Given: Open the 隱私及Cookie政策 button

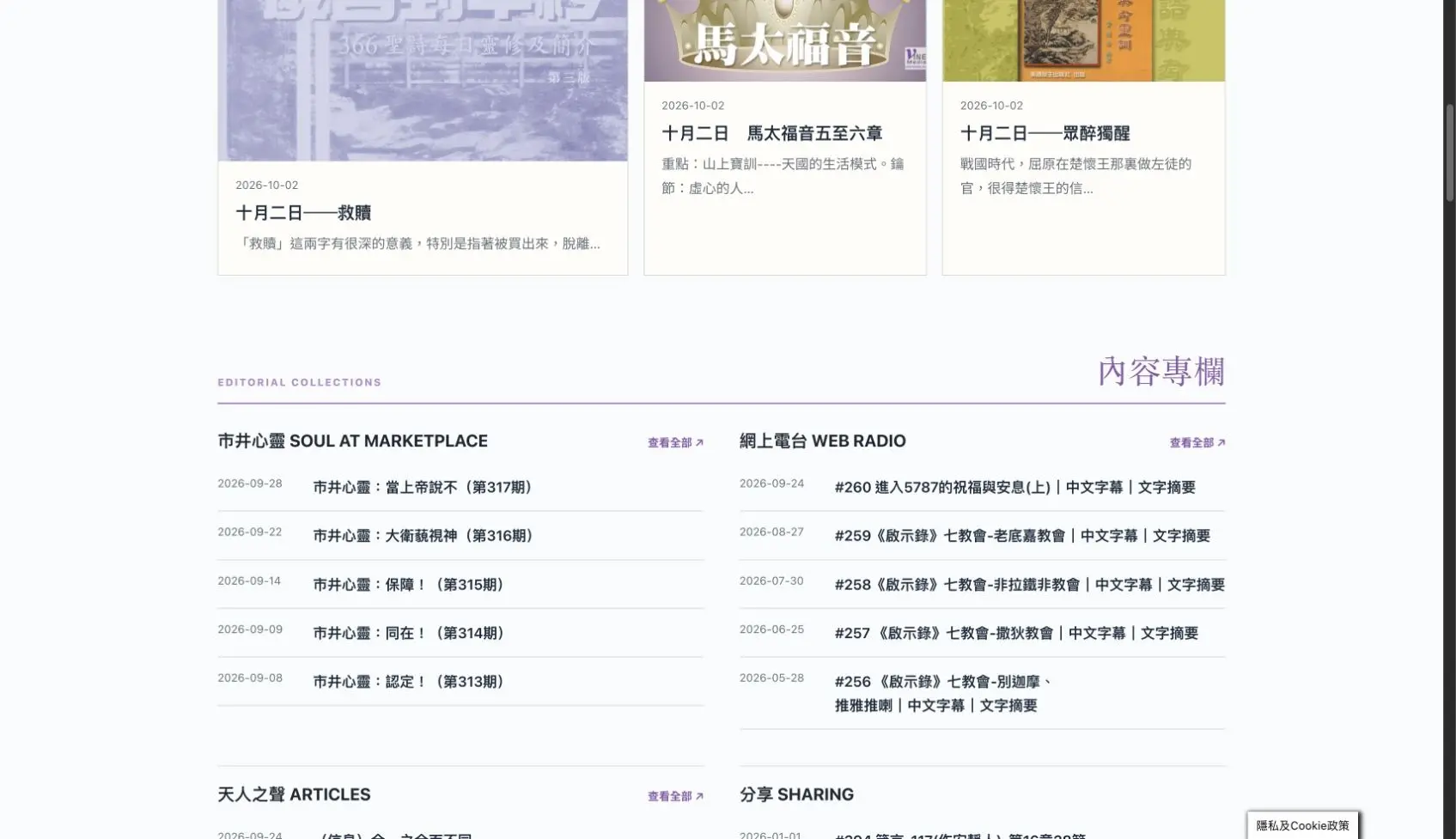Looking at the screenshot, I should click(1302, 825).
